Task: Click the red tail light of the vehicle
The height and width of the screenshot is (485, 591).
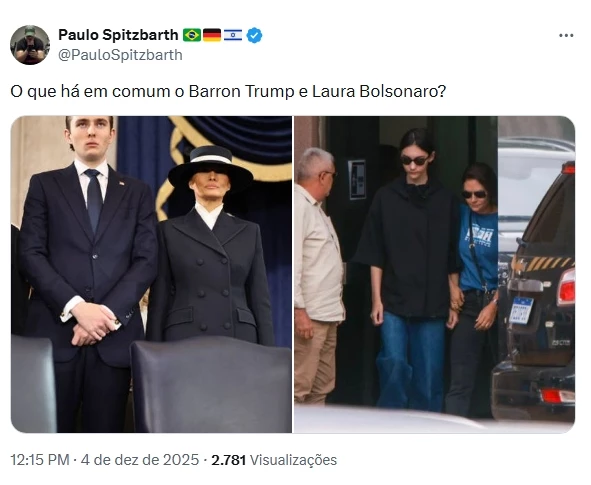Action: point(566,286)
